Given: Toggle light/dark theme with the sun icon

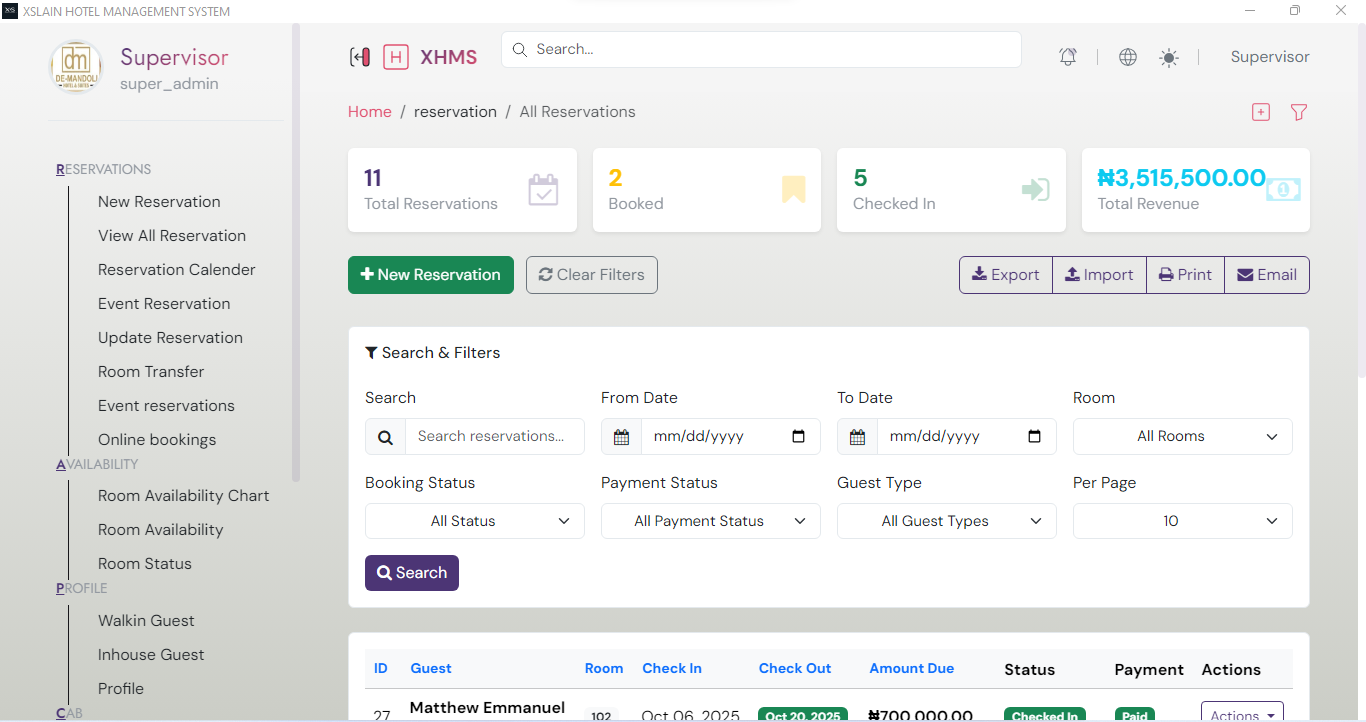Looking at the screenshot, I should pos(1168,56).
